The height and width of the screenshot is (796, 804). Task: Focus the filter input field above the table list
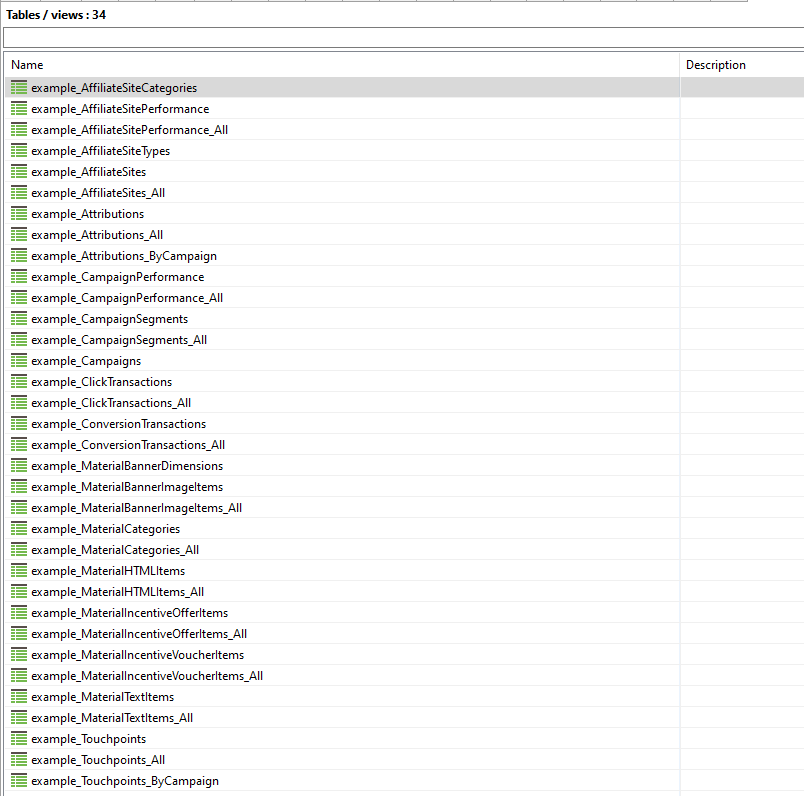point(400,38)
